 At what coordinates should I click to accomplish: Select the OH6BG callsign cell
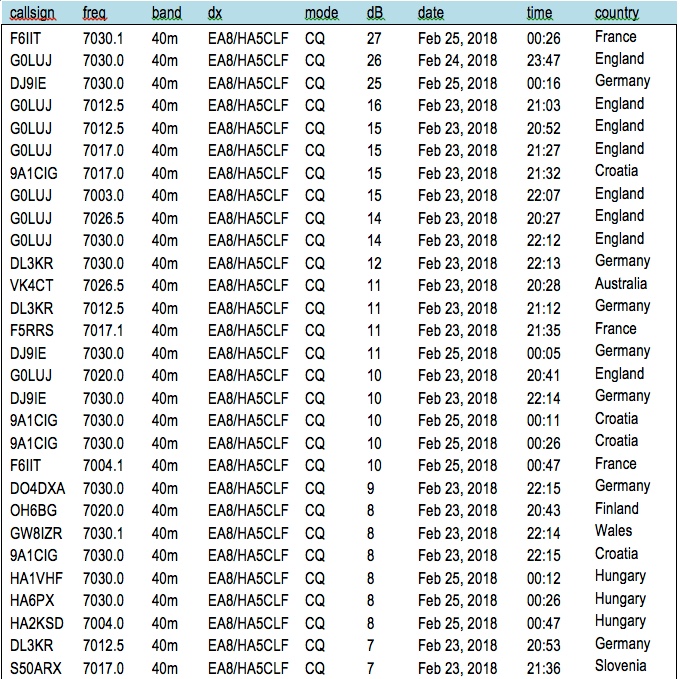[31, 510]
